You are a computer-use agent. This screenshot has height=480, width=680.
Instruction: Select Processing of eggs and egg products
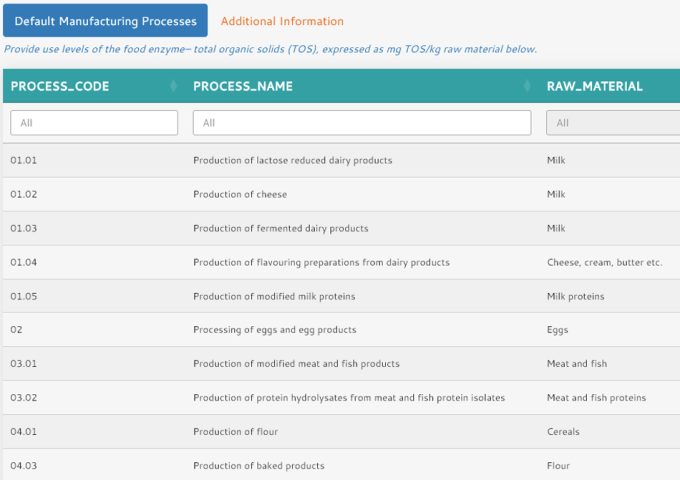274,330
